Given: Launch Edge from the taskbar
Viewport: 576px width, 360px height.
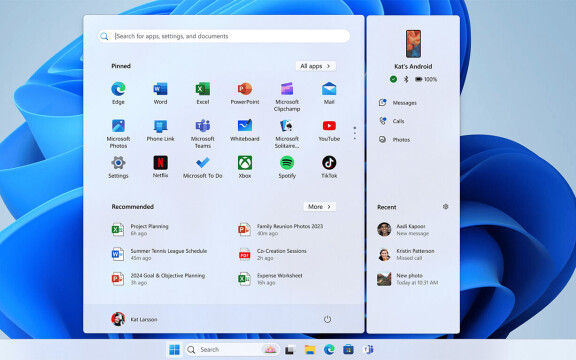Looking at the screenshot, I should 329,349.
